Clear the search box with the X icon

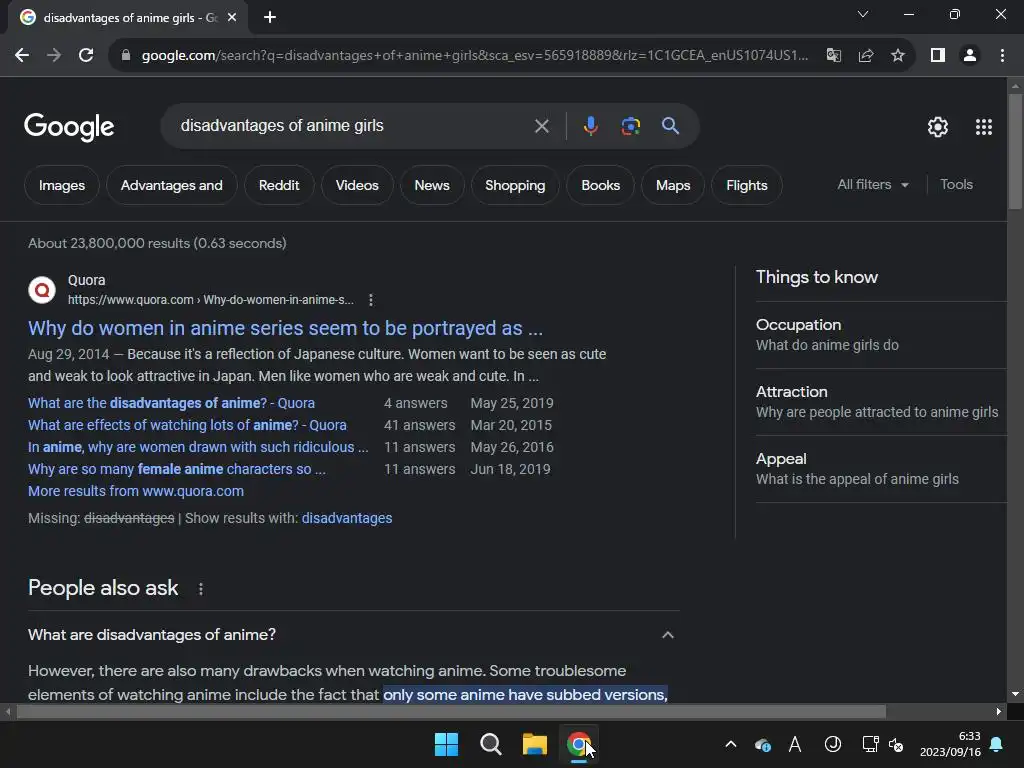tap(541, 126)
